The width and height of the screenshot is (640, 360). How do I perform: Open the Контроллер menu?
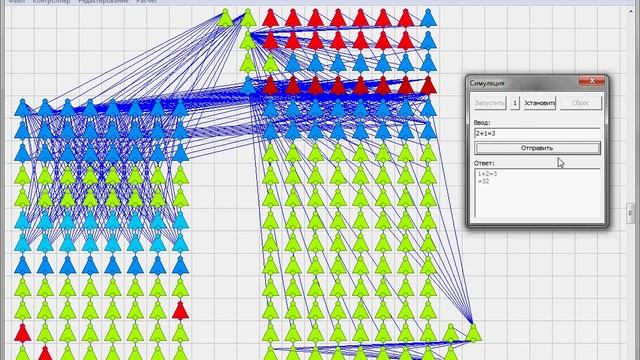(x=51, y=2)
